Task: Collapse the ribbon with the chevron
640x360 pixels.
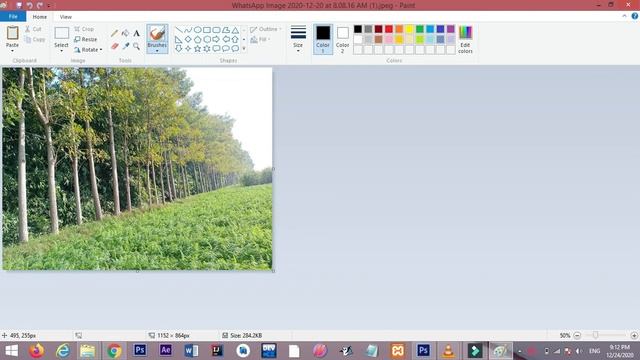Action: (x=624, y=16)
